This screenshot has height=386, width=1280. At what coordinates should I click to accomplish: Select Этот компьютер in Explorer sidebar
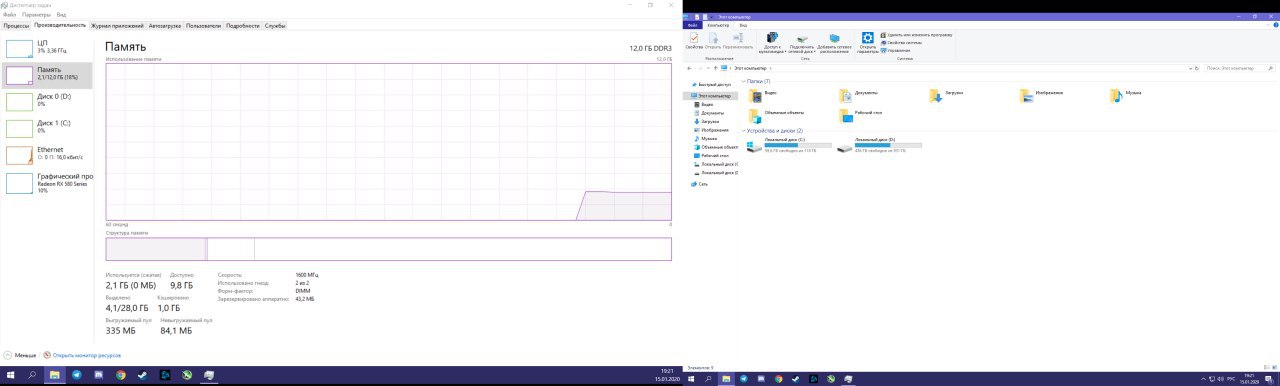(711, 96)
